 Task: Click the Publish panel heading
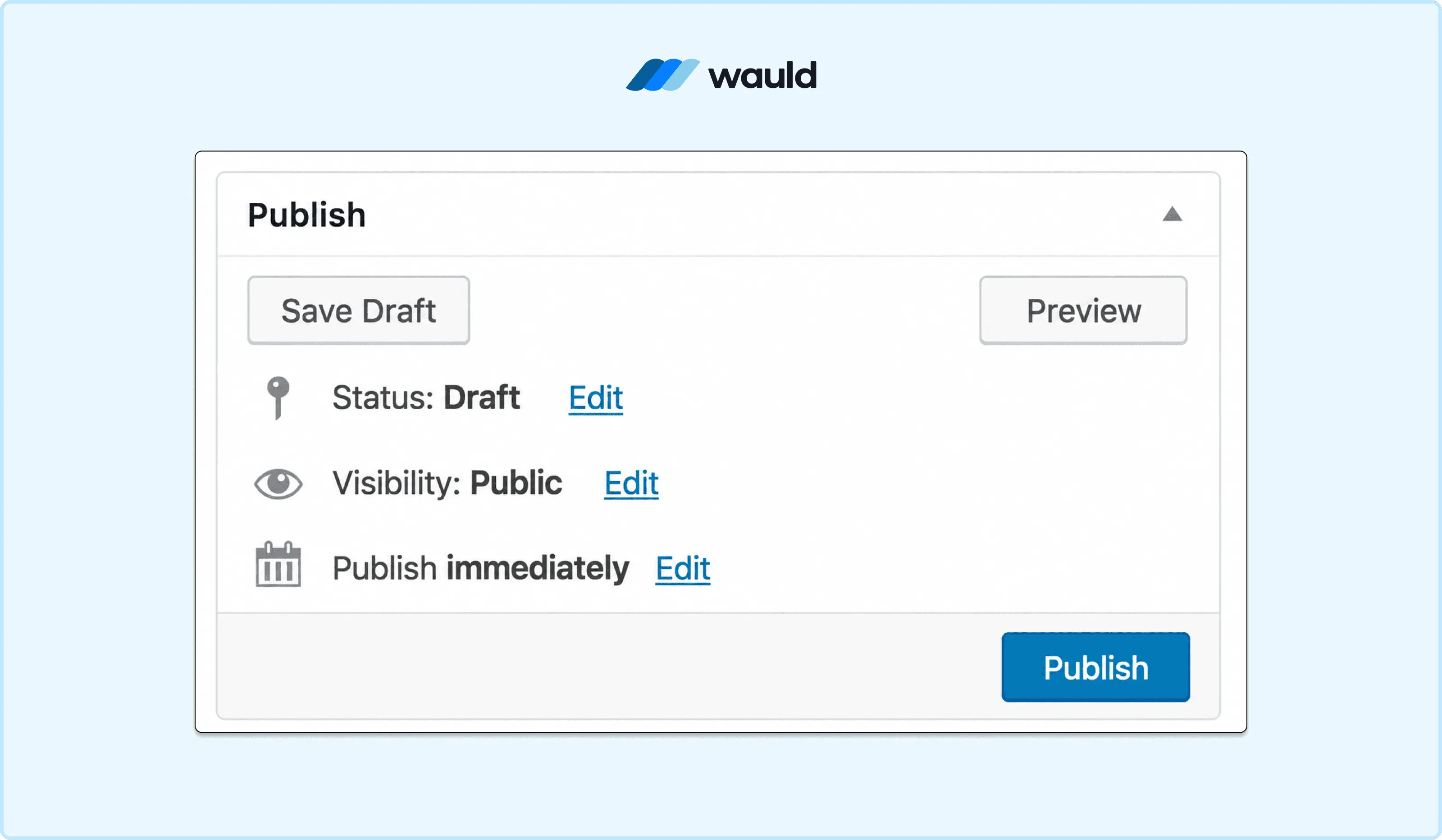click(307, 215)
